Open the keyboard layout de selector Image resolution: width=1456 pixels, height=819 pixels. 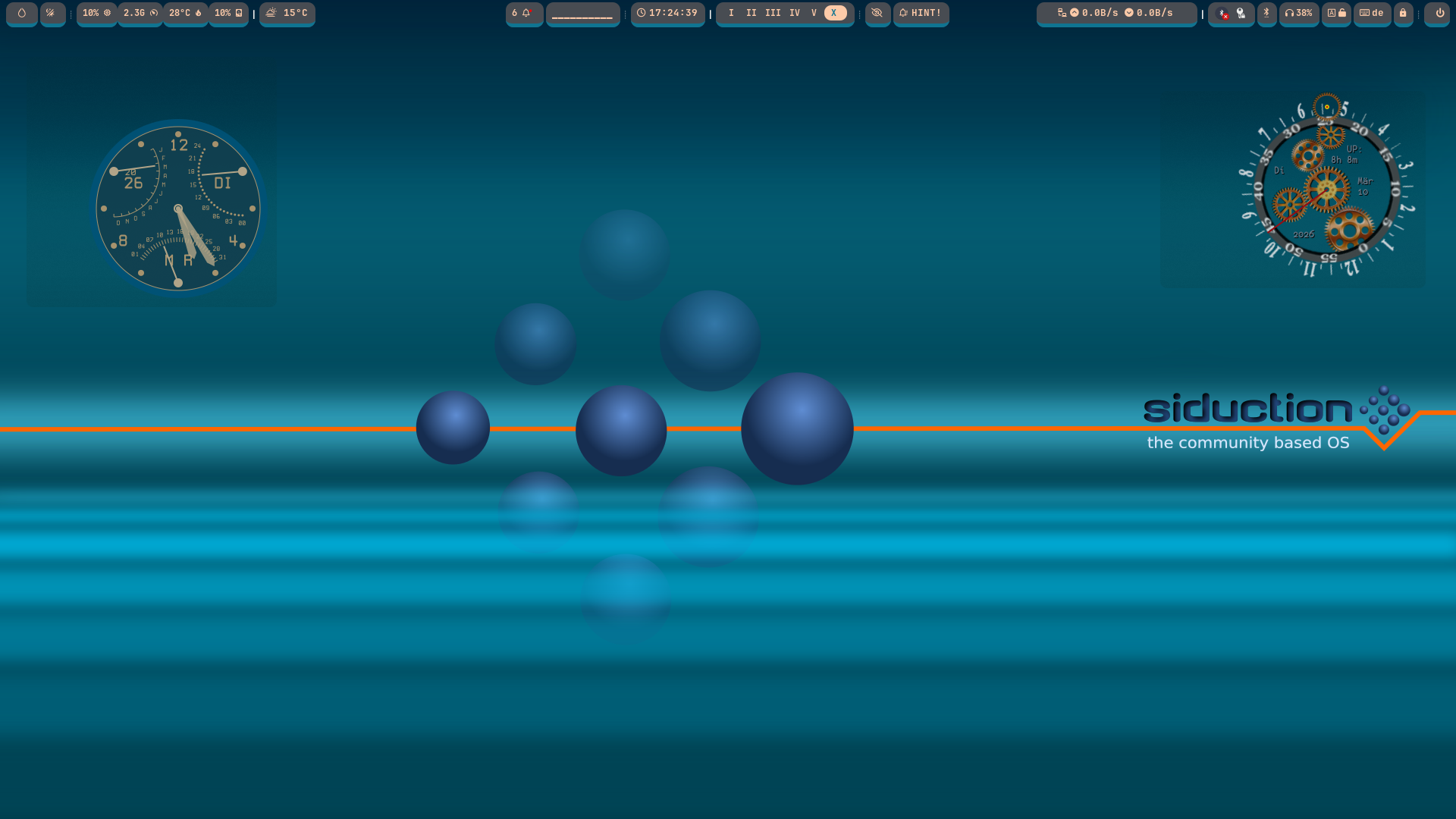[1372, 13]
